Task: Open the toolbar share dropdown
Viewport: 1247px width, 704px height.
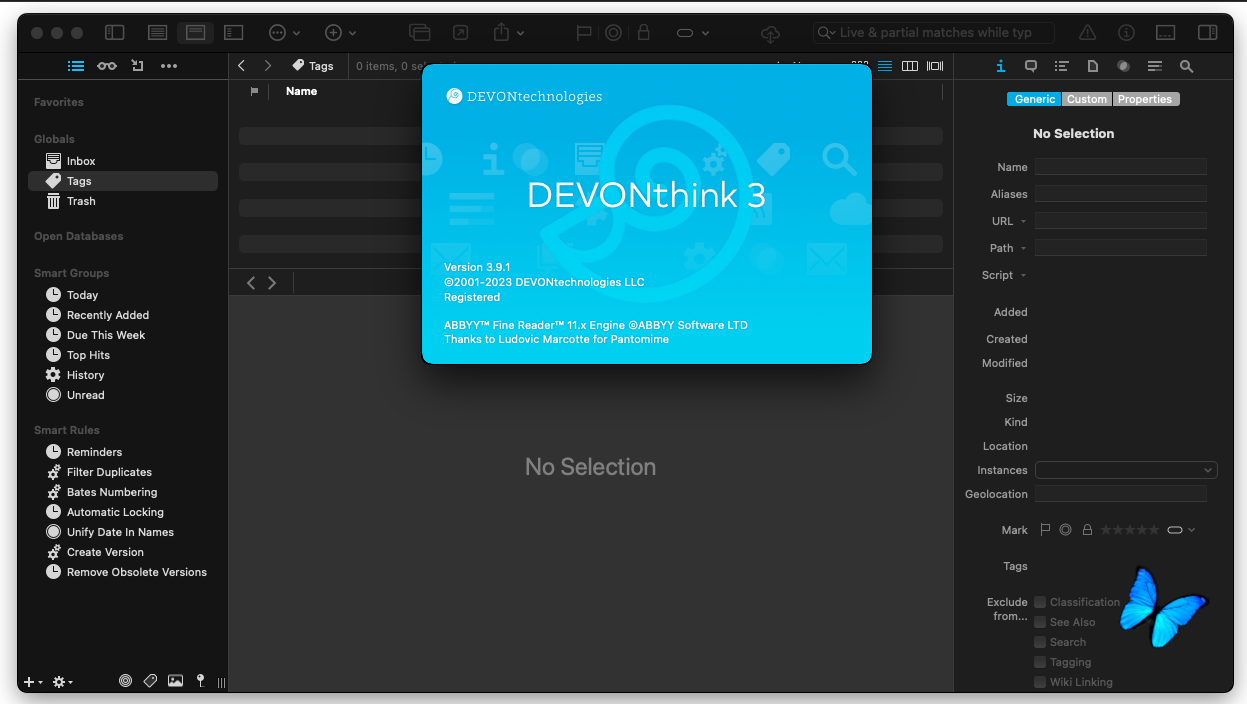Action: (509, 33)
